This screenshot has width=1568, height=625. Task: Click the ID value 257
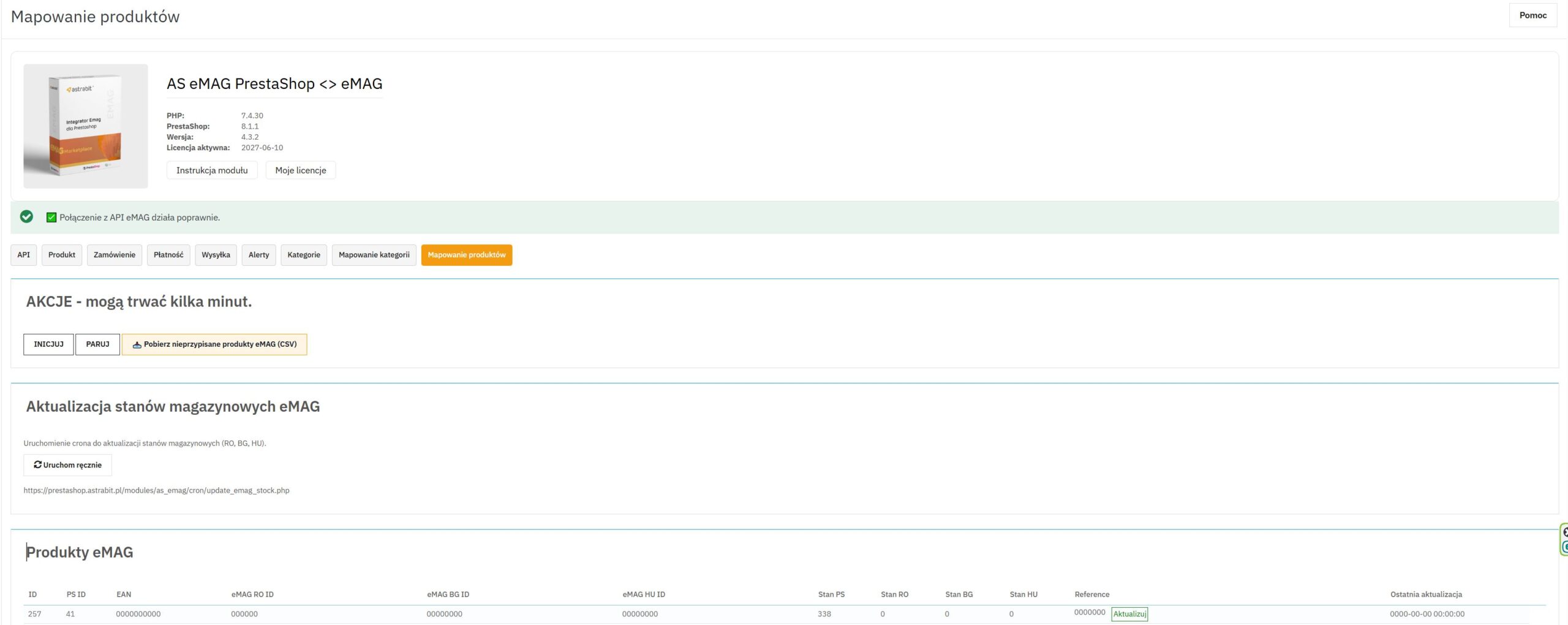[35, 614]
